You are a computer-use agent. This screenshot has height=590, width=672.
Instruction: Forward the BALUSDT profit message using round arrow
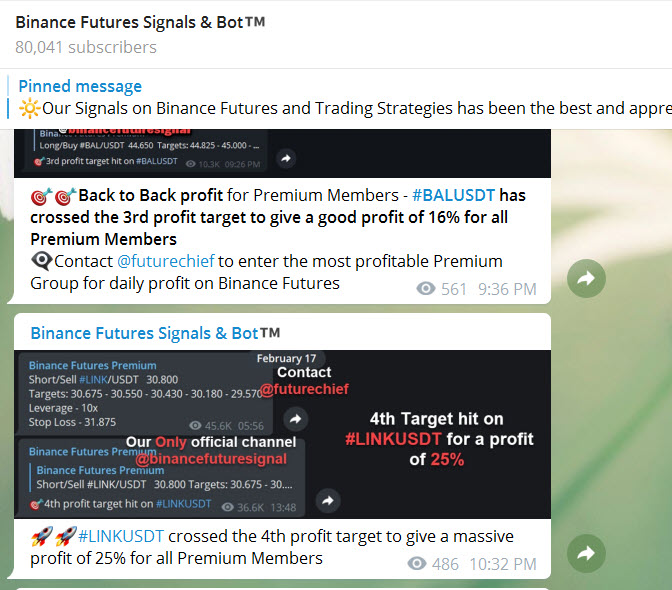pos(586,279)
